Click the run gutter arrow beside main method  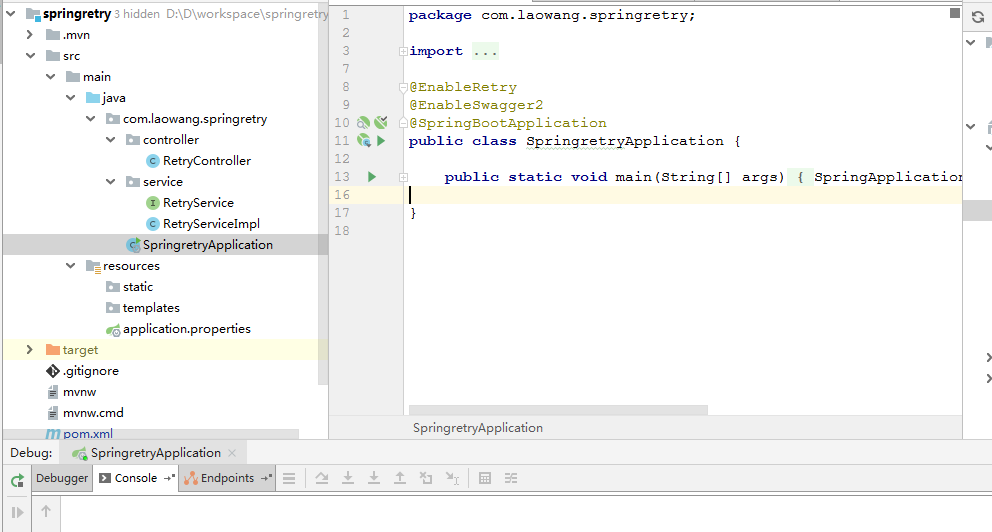[x=372, y=177]
